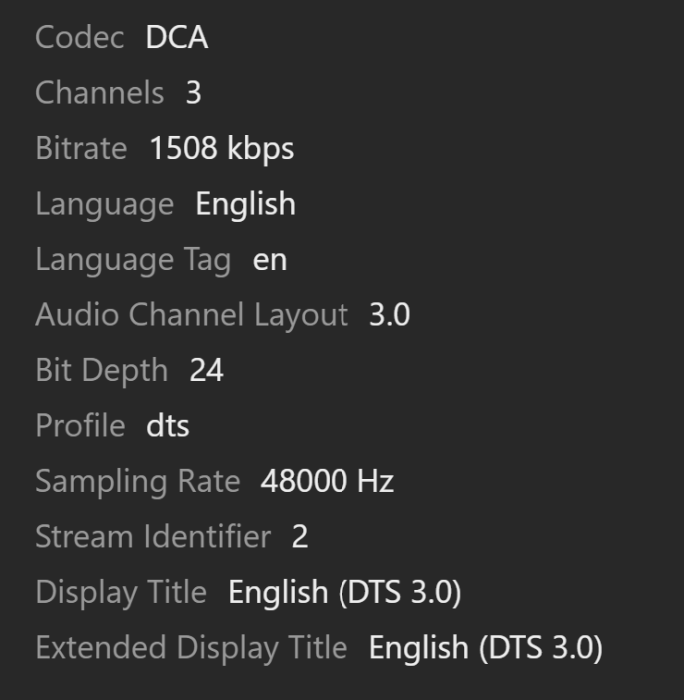The height and width of the screenshot is (700, 684).
Task: Click the Profile label
Action: [80, 426]
